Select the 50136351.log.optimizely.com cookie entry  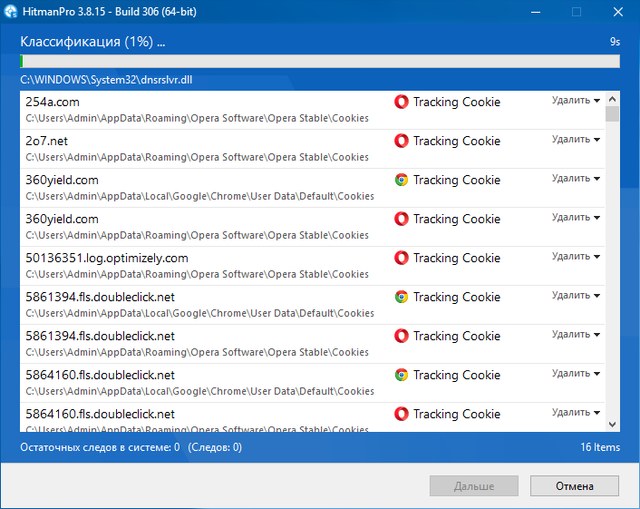click(x=200, y=265)
